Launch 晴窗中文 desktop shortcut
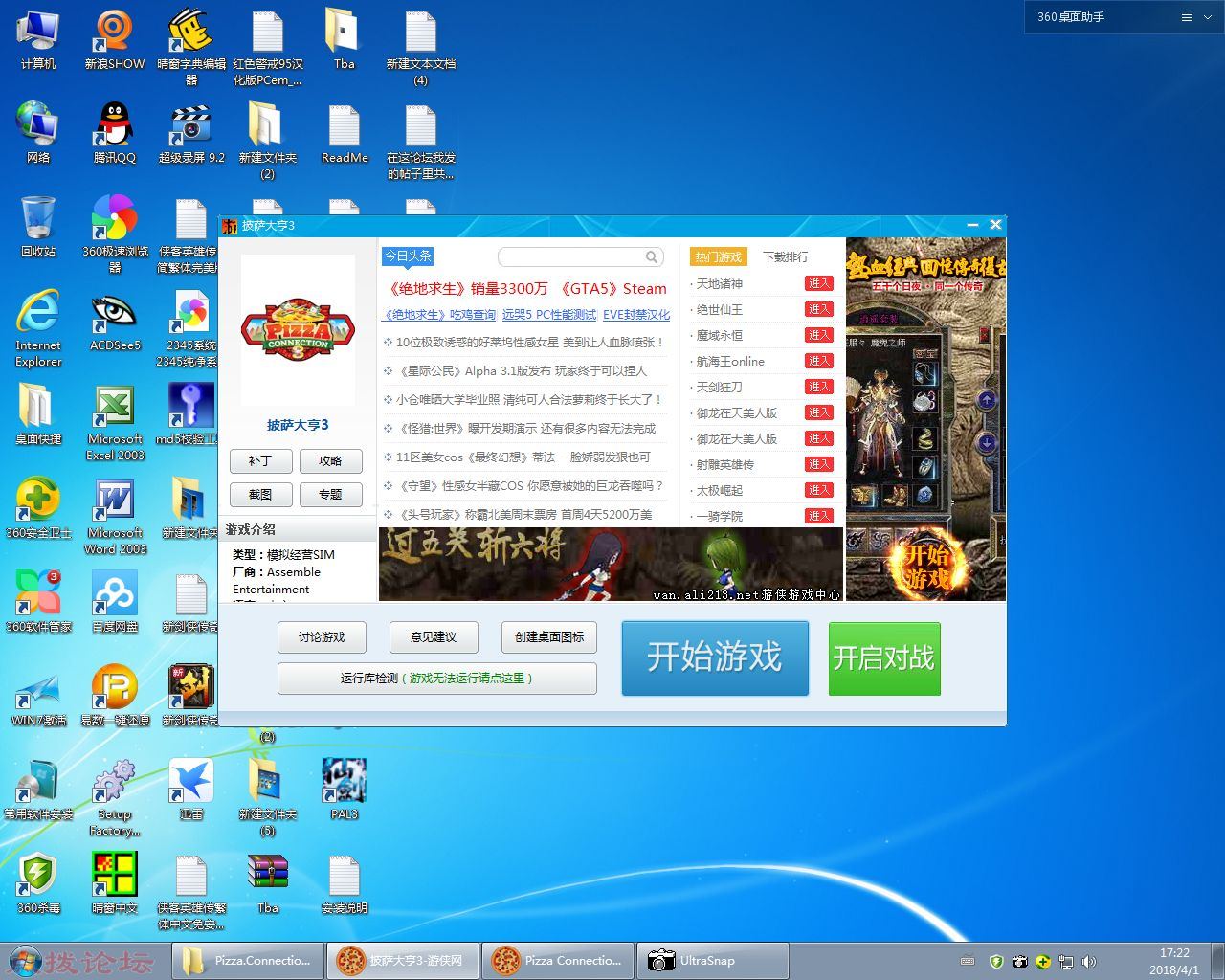The width and height of the screenshot is (1225, 980). tap(114, 883)
